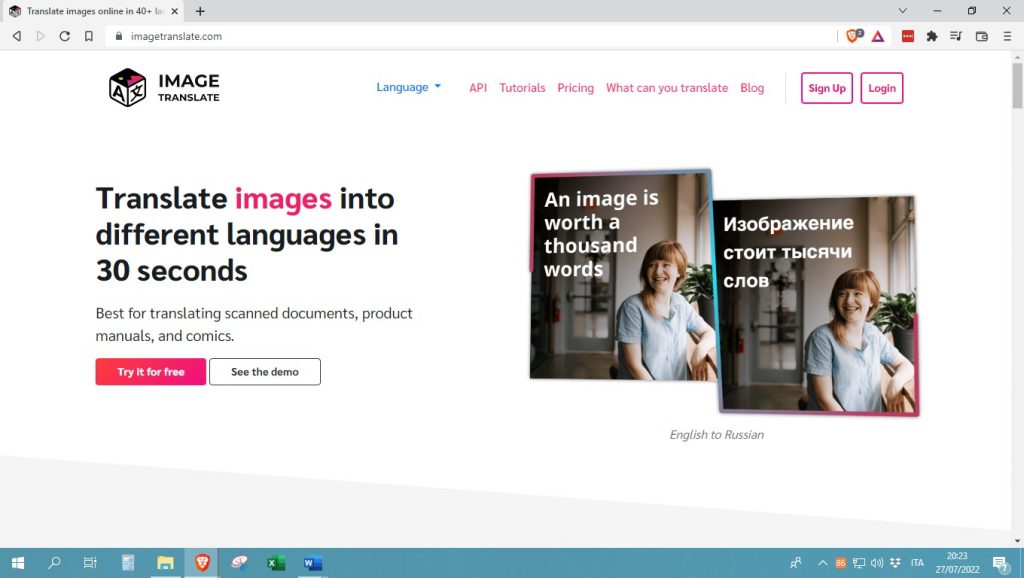Click the browser Extensions puzzle piece icon
Screen dimensions: 1024x578
pyautogui.click(x=932, y=36)
